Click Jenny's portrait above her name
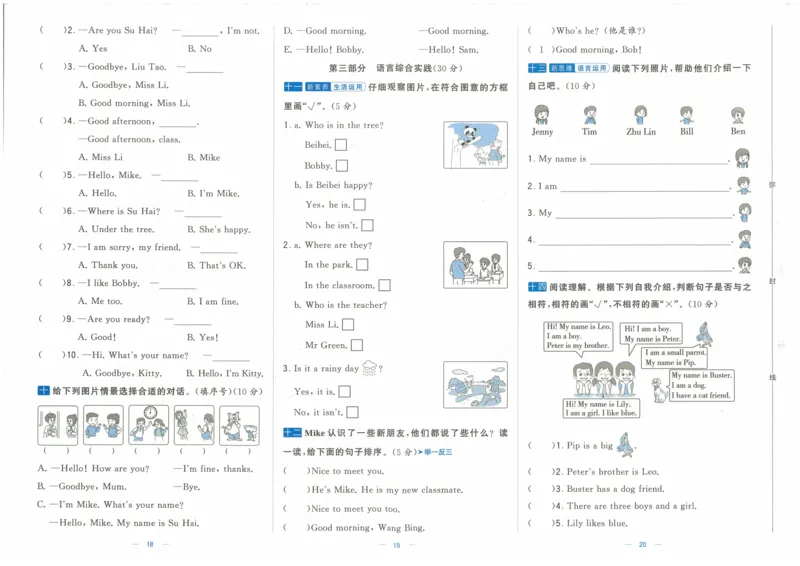 [x=541, y=114]
